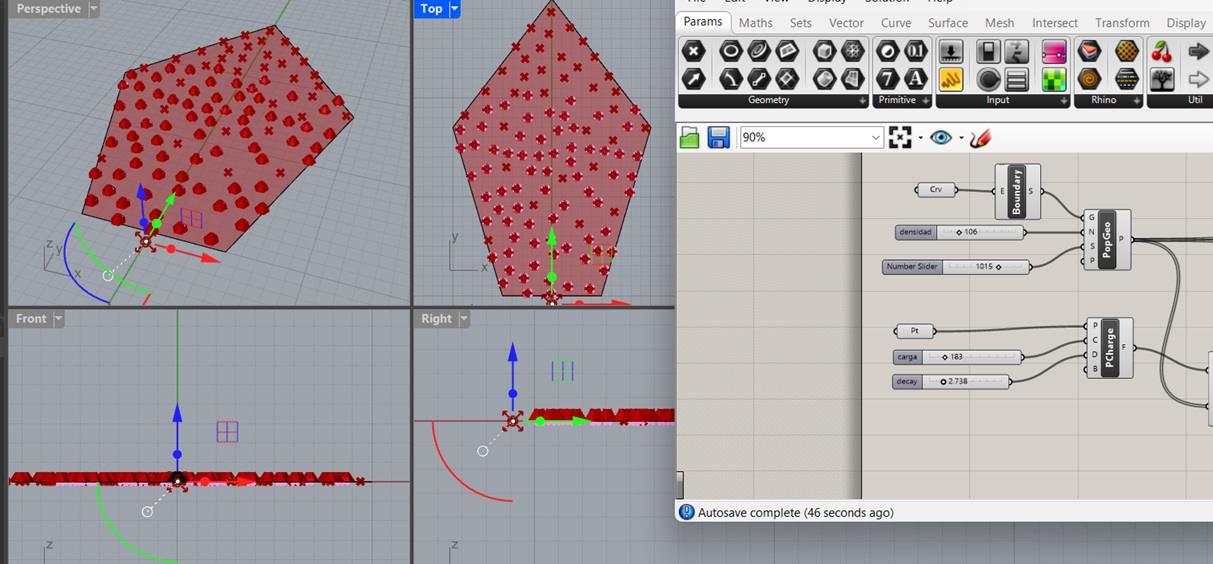Select the Vector parameter arrow icon
This screenshot has width=1213, height=564.
693,78
